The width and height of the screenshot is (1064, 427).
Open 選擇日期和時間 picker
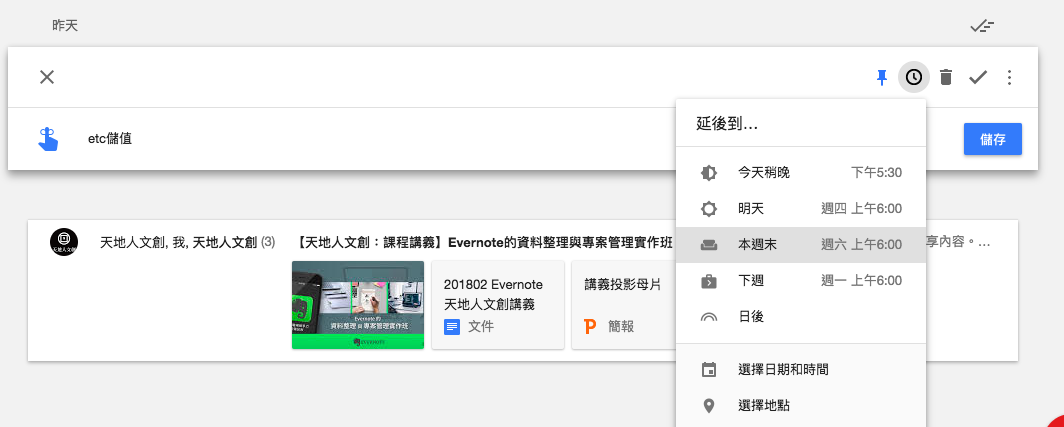pos(801,370)
